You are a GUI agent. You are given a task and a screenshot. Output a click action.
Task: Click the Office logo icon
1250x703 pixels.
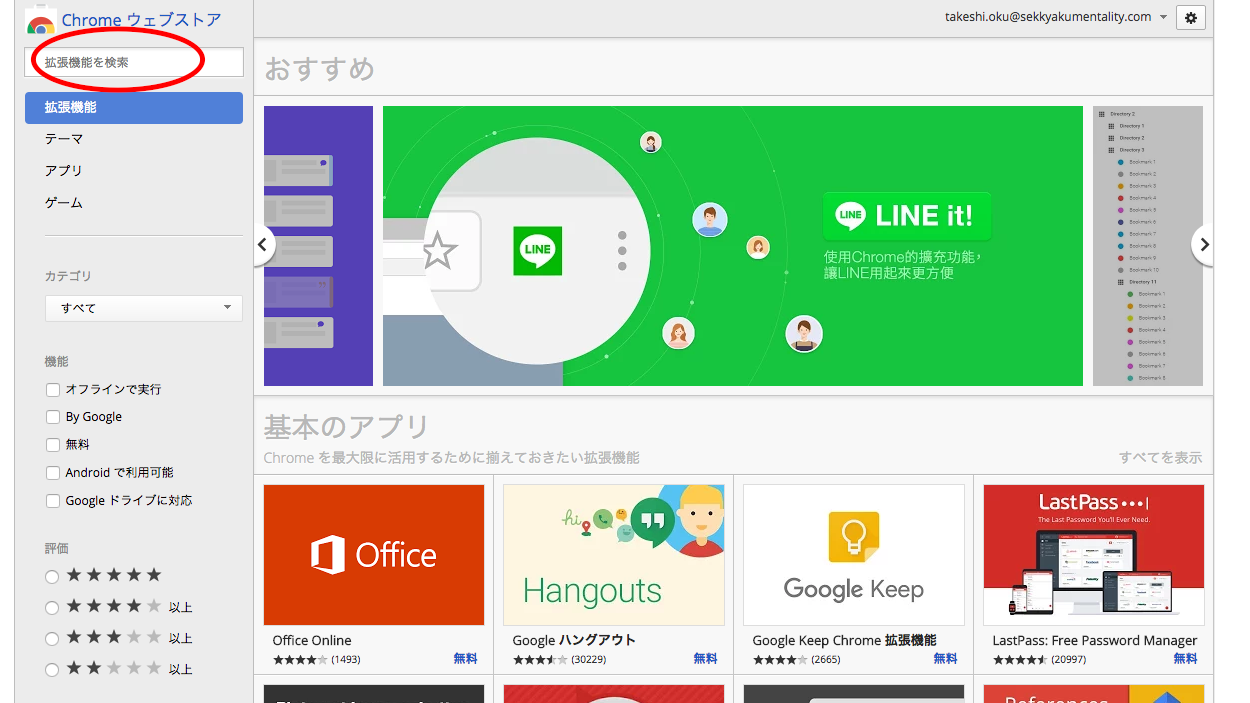[327, 555]
